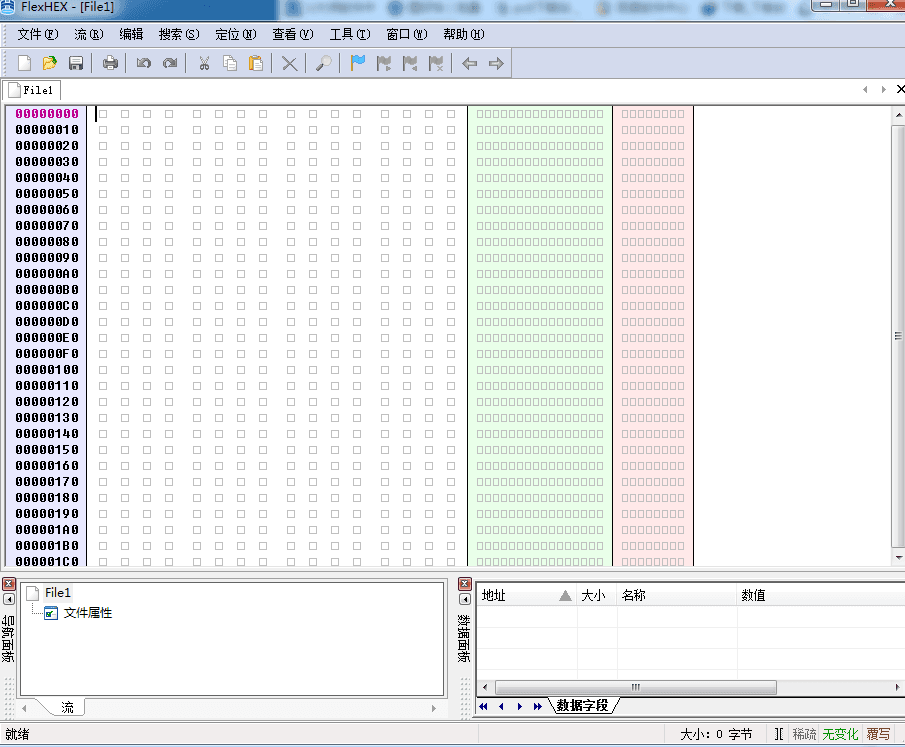Select 文件属性 in the navigation tree

click(x=88, y=613)
